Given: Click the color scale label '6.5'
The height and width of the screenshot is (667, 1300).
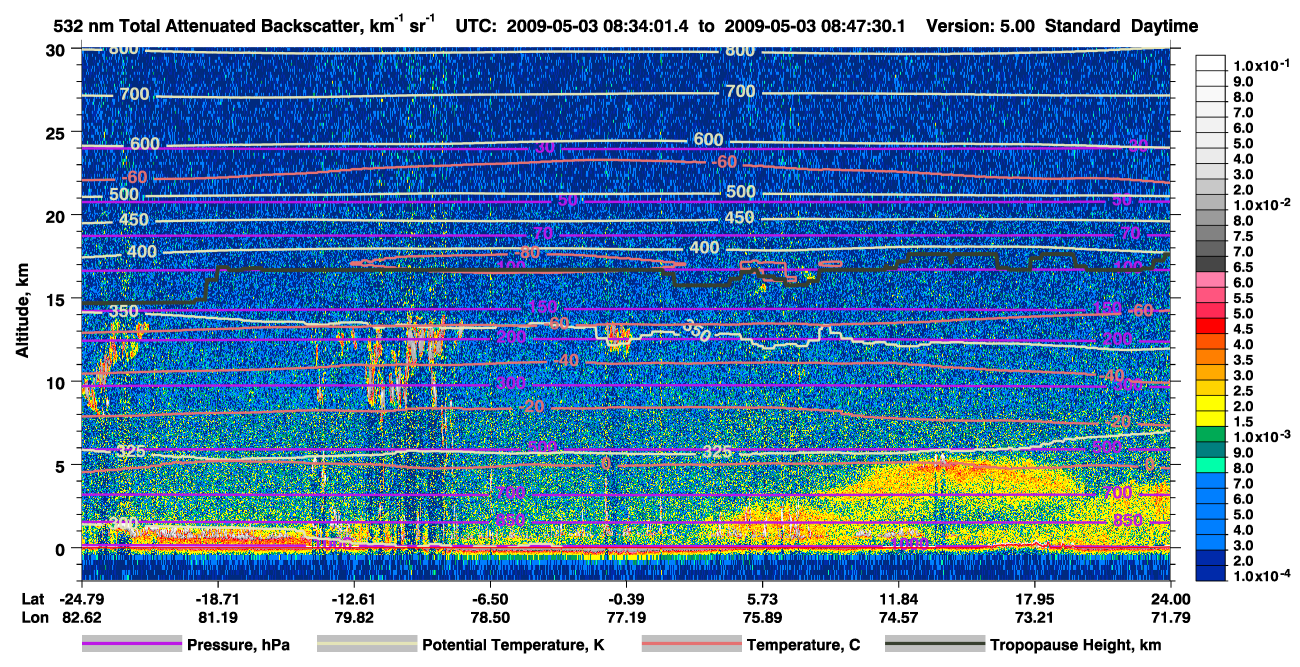Looking at the screenshot, I should point(1244,269).
